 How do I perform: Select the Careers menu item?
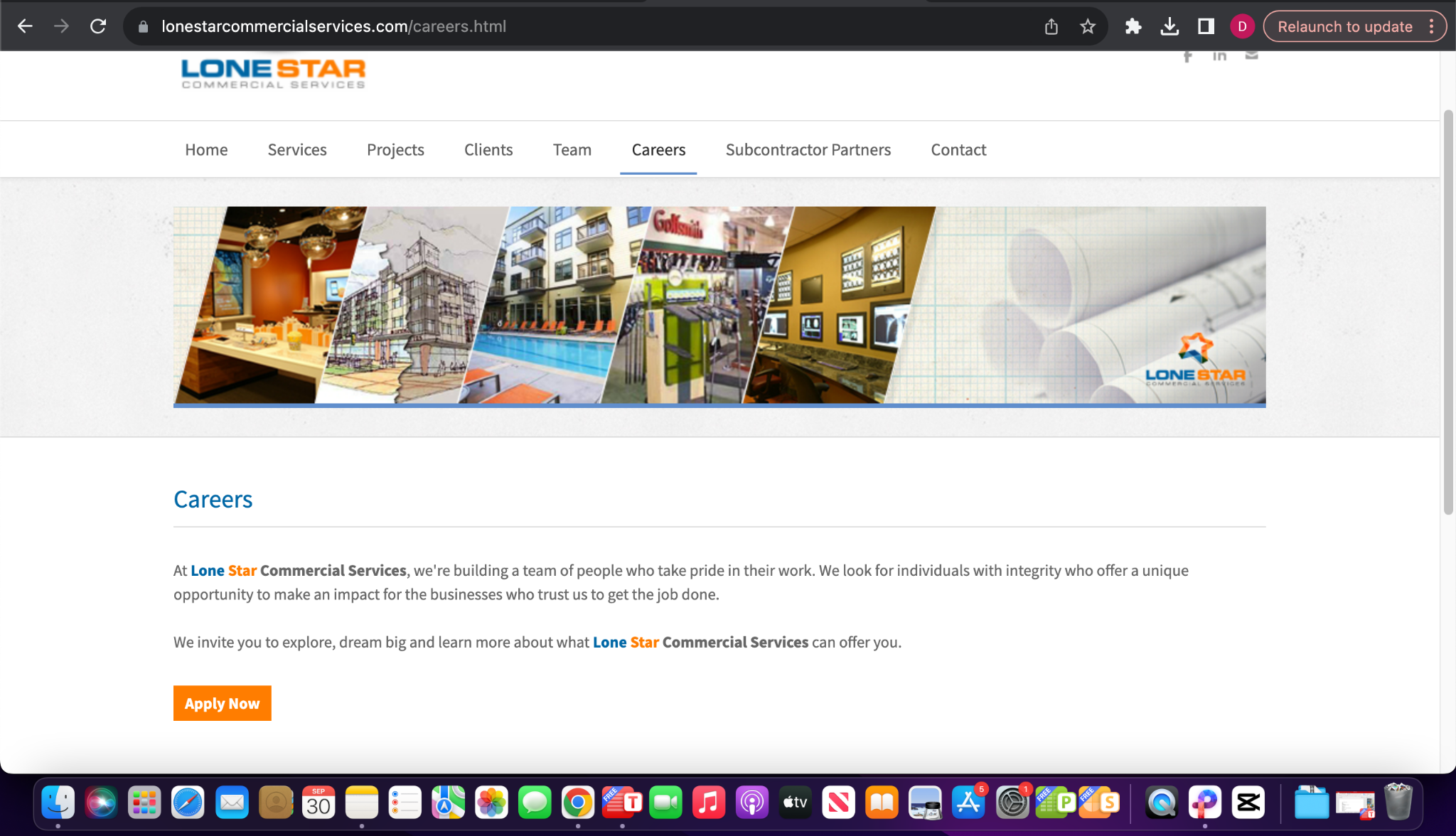(658, 149)
